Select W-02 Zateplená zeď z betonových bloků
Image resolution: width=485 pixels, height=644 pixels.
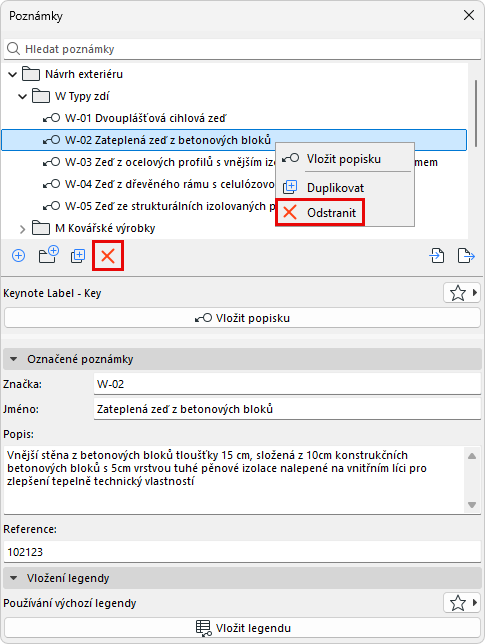tap(234, 140)
